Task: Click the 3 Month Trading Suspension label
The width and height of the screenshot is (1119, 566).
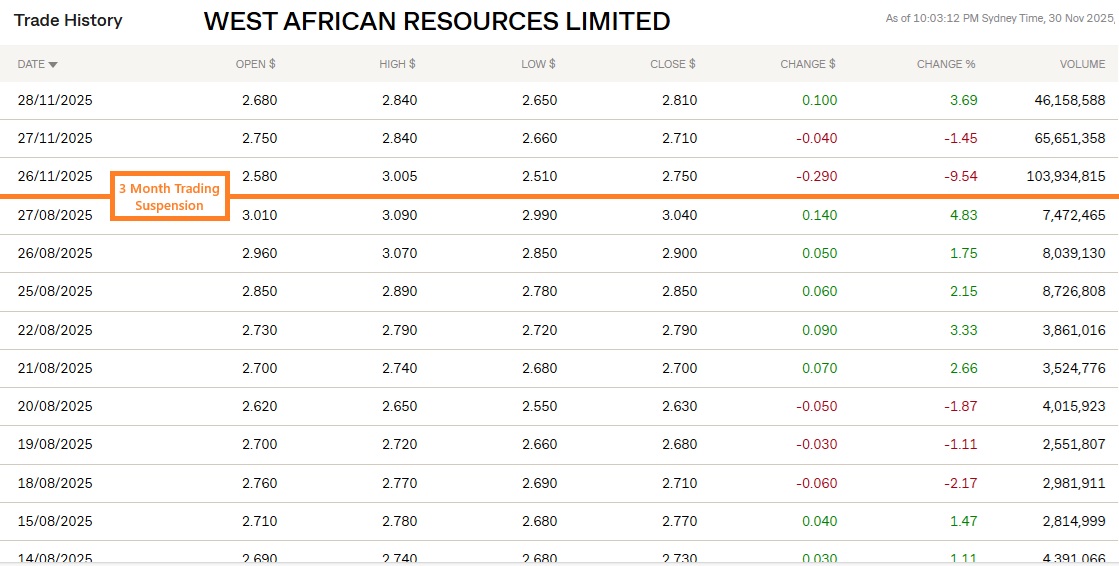Action: click(169, 197)
